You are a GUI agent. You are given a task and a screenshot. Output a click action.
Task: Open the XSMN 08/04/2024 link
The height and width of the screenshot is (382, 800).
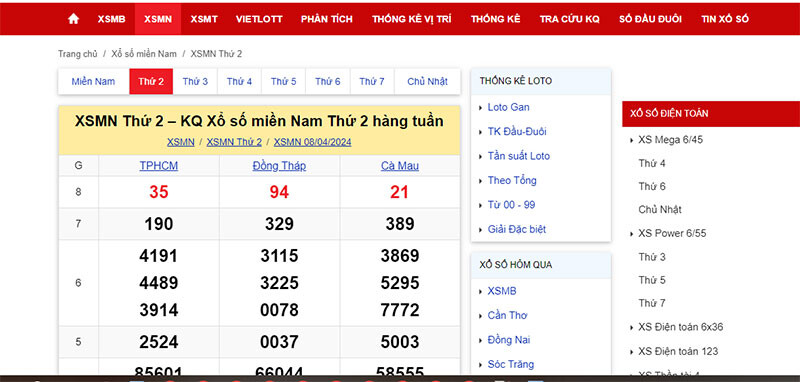tap(313, 142)
